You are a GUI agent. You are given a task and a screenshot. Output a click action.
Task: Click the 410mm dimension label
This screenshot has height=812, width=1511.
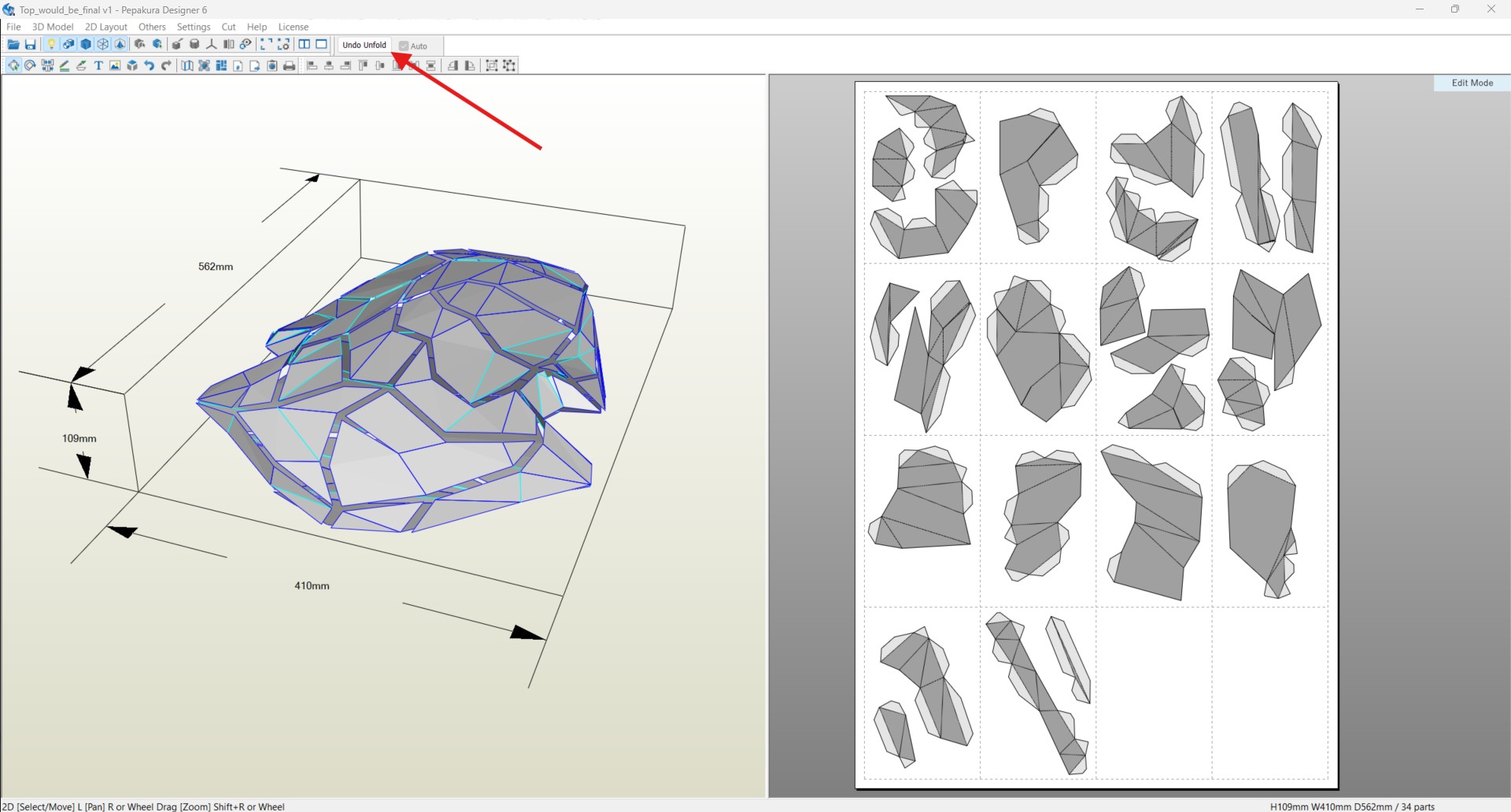pyautogui.click(x=312, y=586)
